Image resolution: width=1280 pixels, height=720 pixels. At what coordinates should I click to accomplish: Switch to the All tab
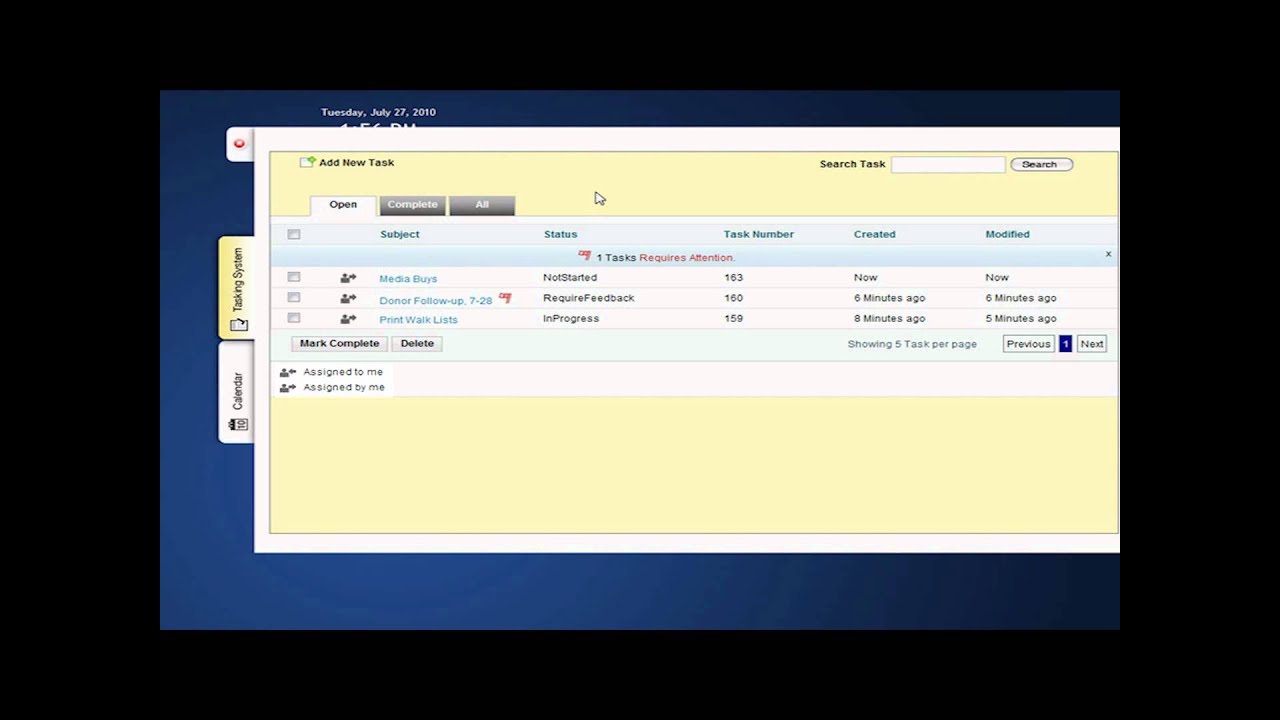pos(482,205)
